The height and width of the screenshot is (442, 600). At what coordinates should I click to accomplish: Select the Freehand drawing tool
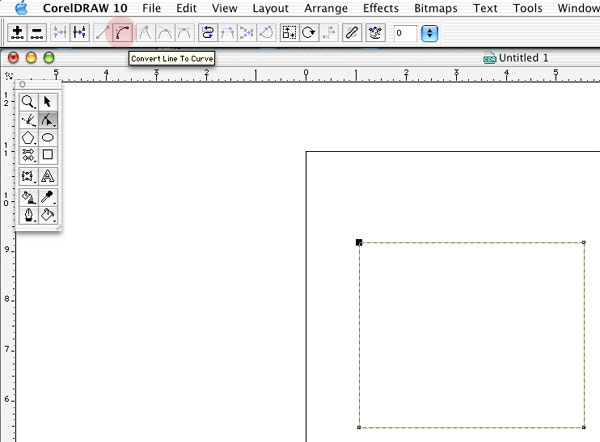(x=28, y=120)
